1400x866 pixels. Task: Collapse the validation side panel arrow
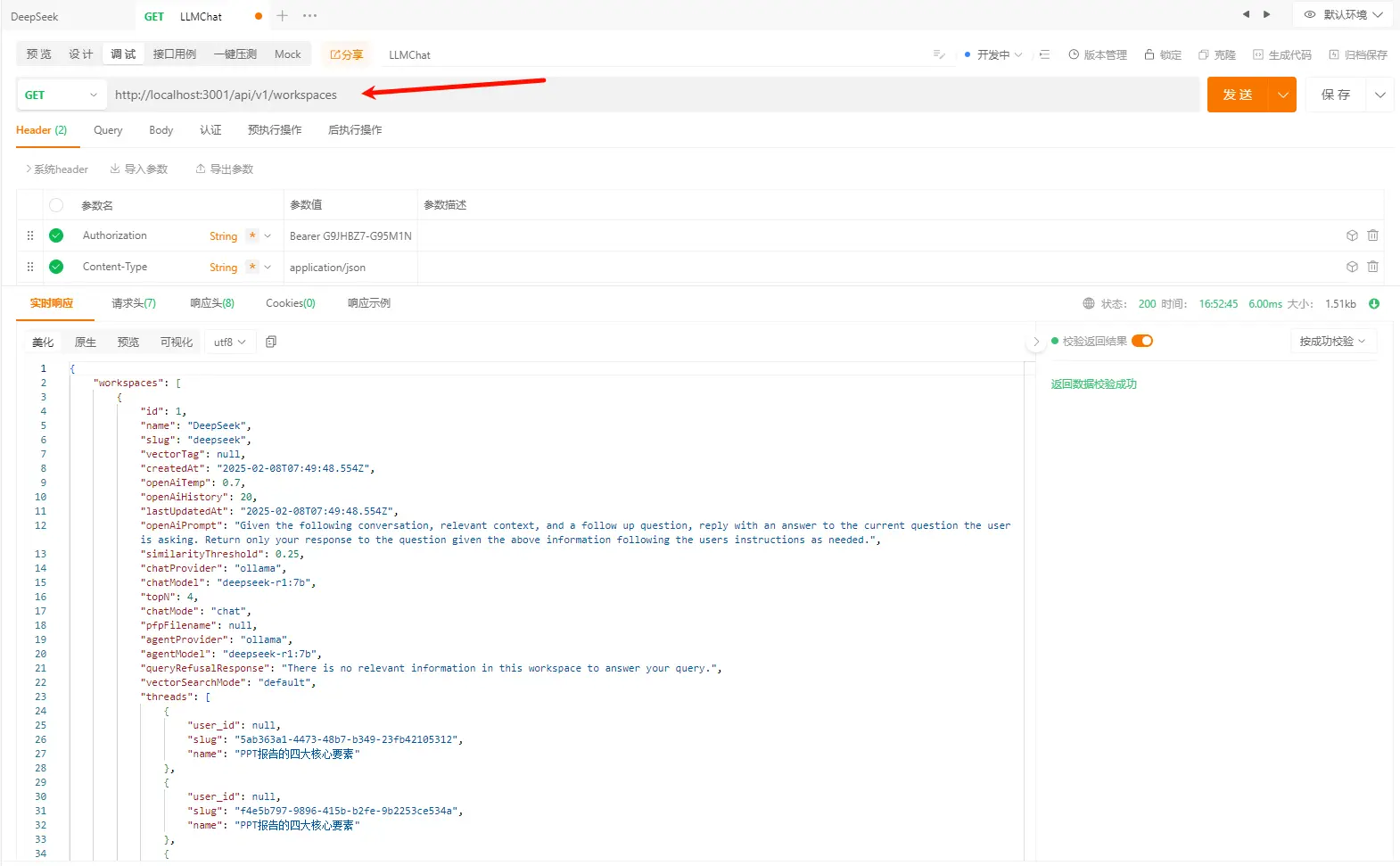pyautogui.click(x=1035, y=342)
